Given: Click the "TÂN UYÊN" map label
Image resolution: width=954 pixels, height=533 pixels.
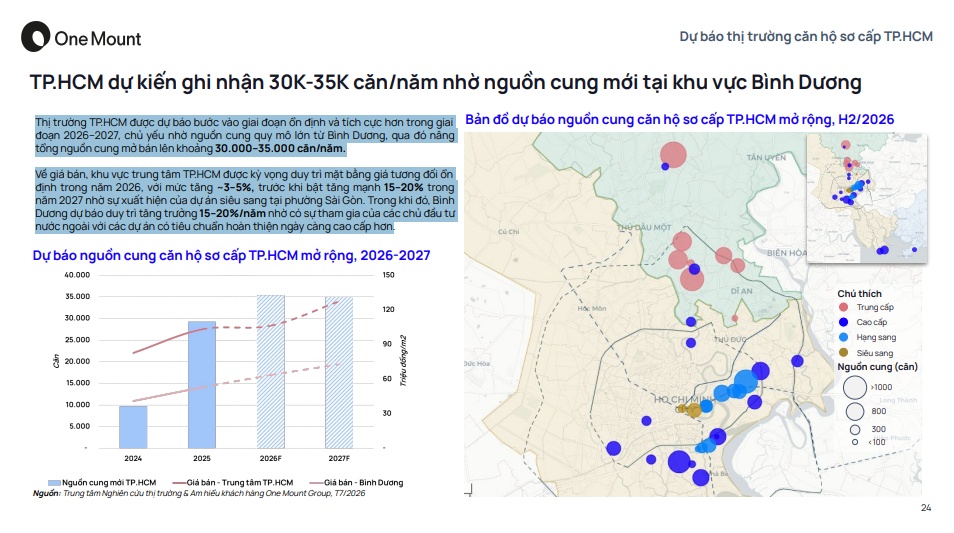Looking at the screenshot, I should (766, 158).
